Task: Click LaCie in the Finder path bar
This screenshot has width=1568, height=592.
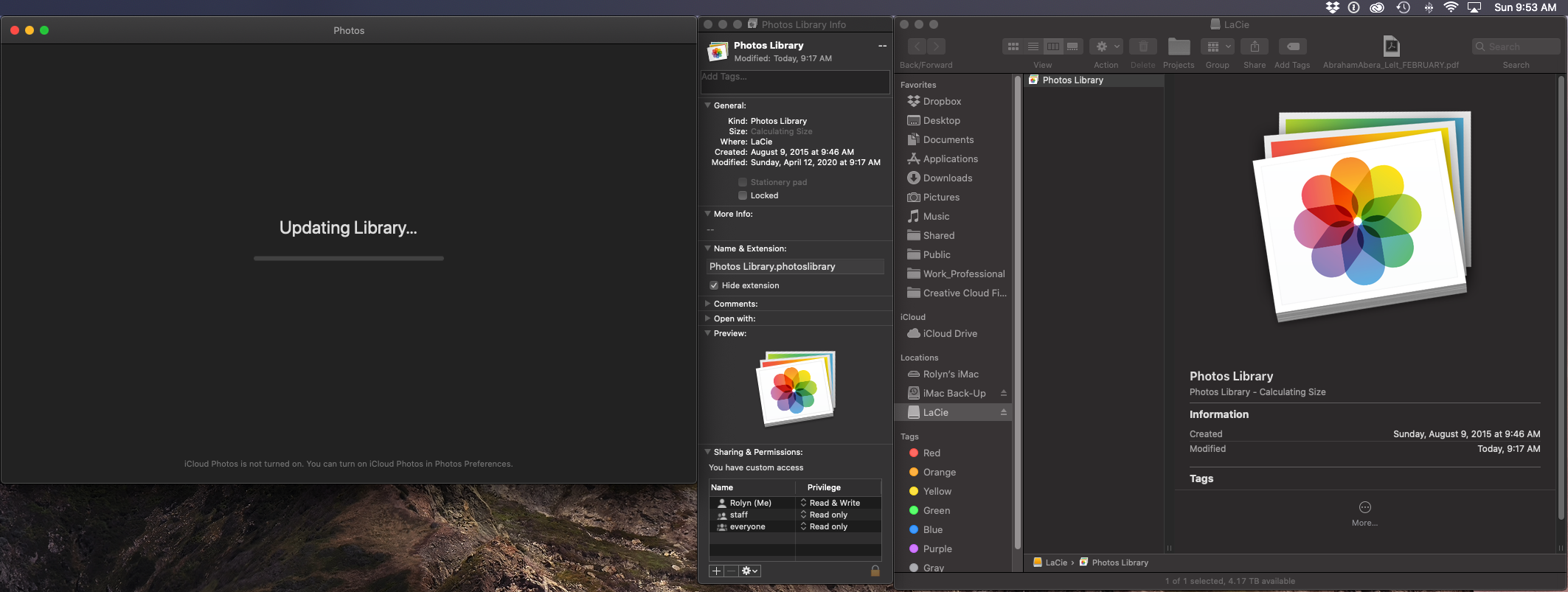Action: [1050, 563]
